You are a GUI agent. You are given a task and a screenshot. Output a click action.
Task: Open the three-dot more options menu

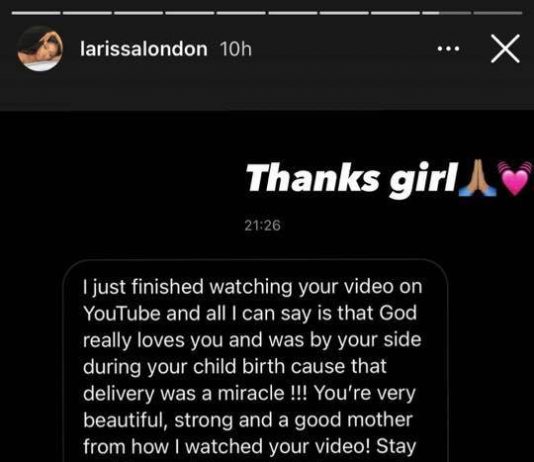[449, 49]
